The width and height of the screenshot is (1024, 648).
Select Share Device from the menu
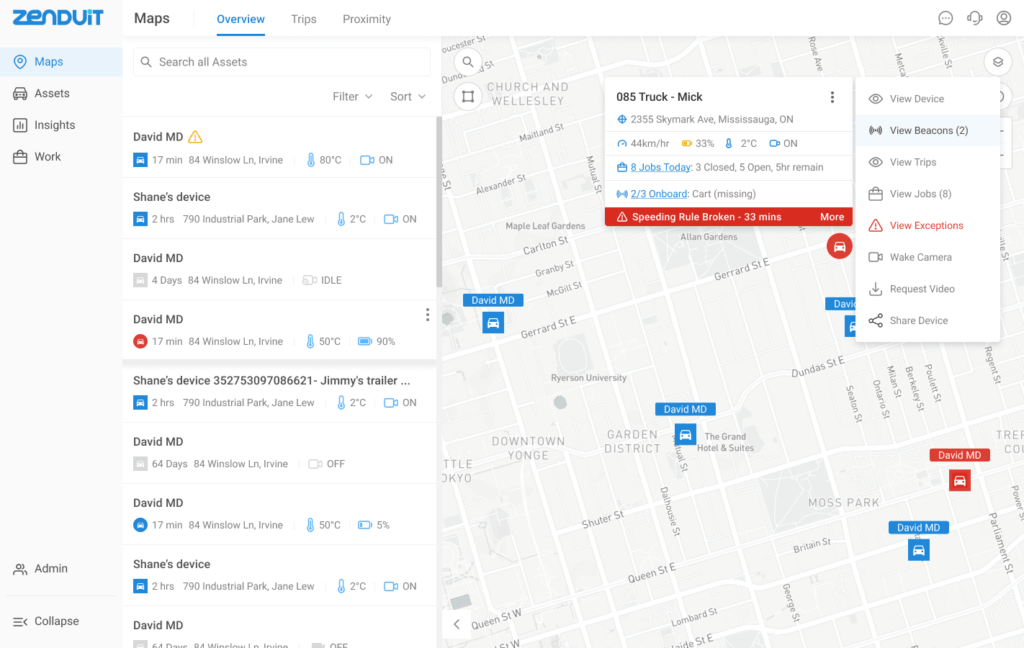[x=927, y=321]
